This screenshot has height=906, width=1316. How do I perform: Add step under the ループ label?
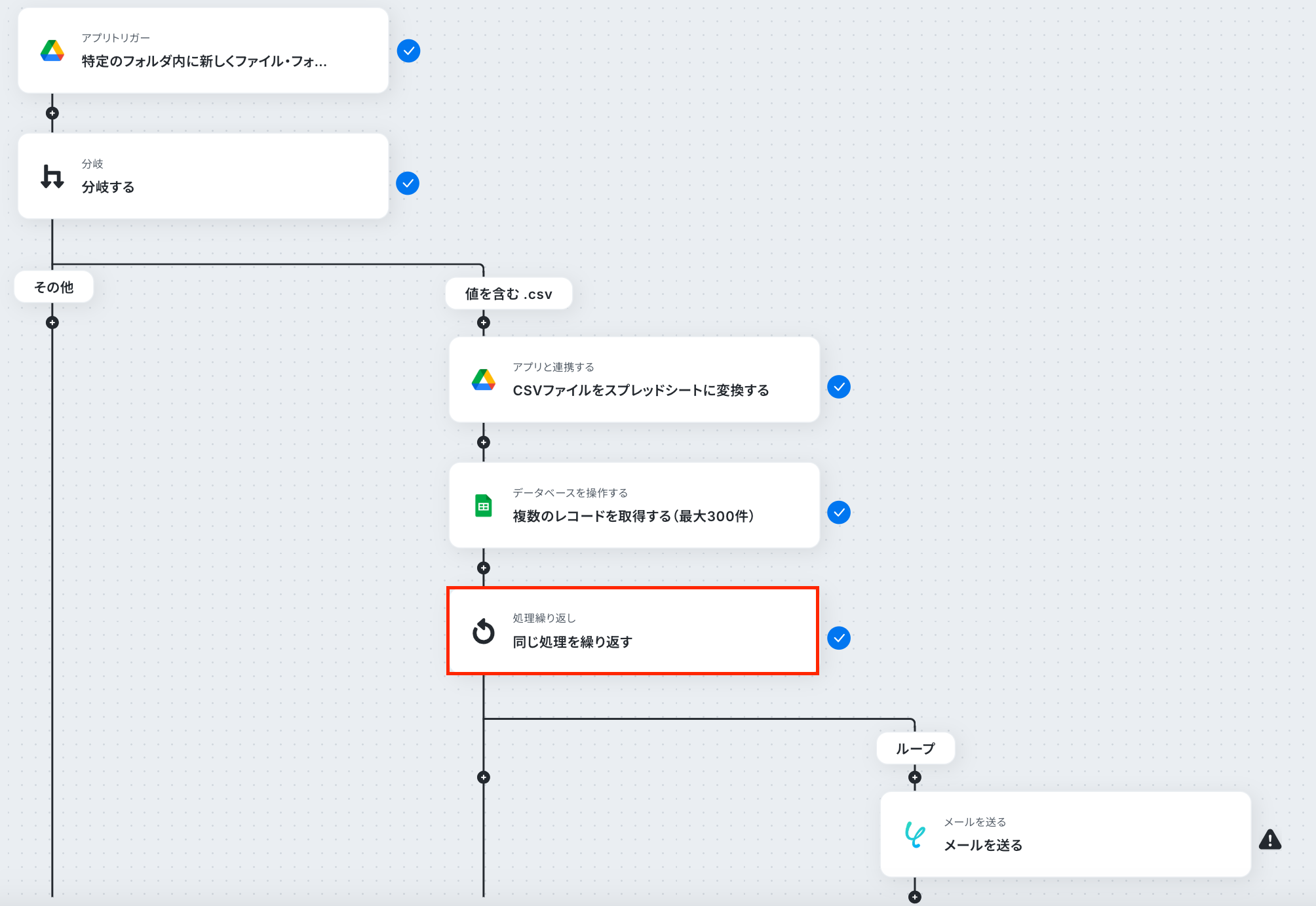tap(915, 778)
